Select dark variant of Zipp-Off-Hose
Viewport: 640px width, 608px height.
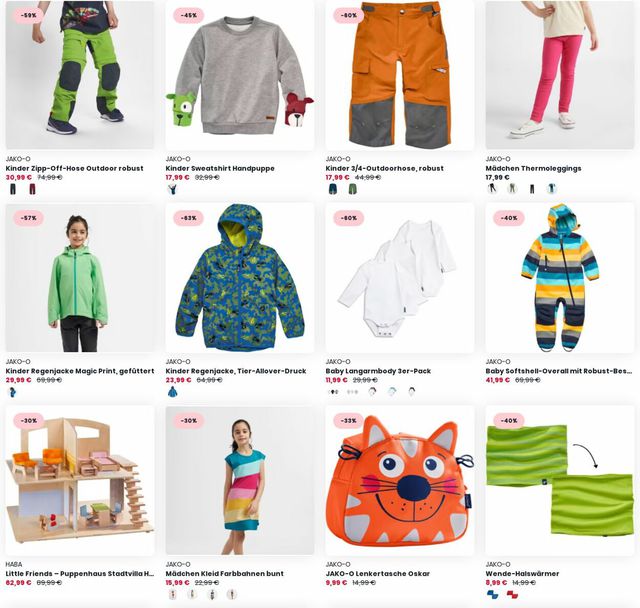point(13,189)
